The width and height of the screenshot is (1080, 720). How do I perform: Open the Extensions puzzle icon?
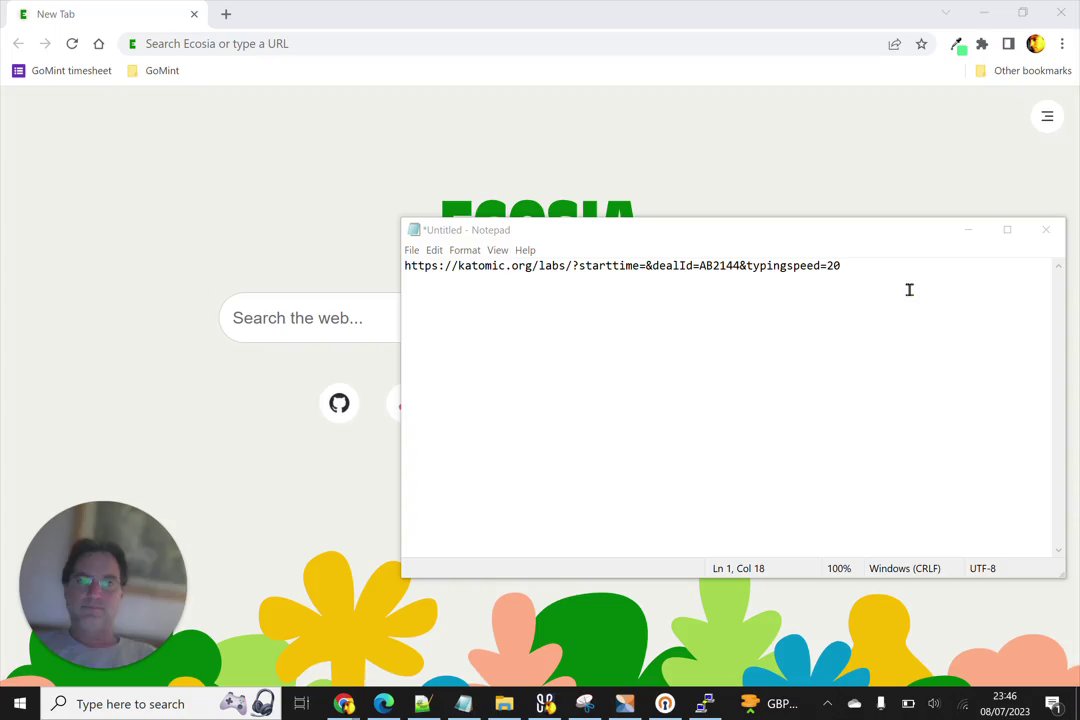tap(982, 44)
